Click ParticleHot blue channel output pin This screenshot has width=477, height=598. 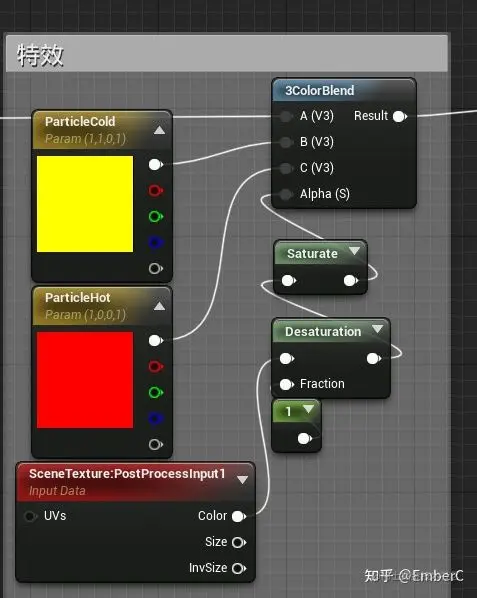pyautogui.click(x=155, y=418)
